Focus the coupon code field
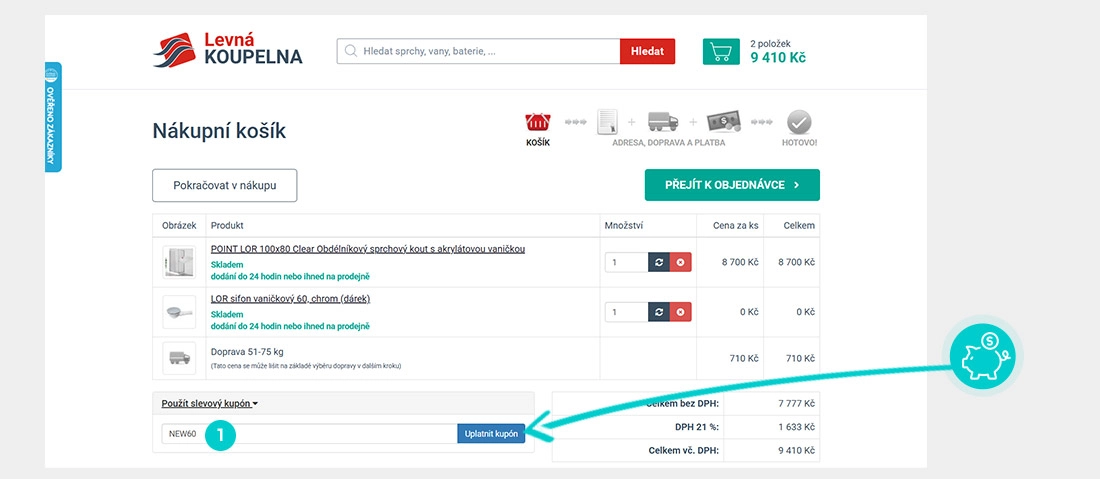Image resolution: width=1100 pixels, height=479 pixels. pos(309,433)
